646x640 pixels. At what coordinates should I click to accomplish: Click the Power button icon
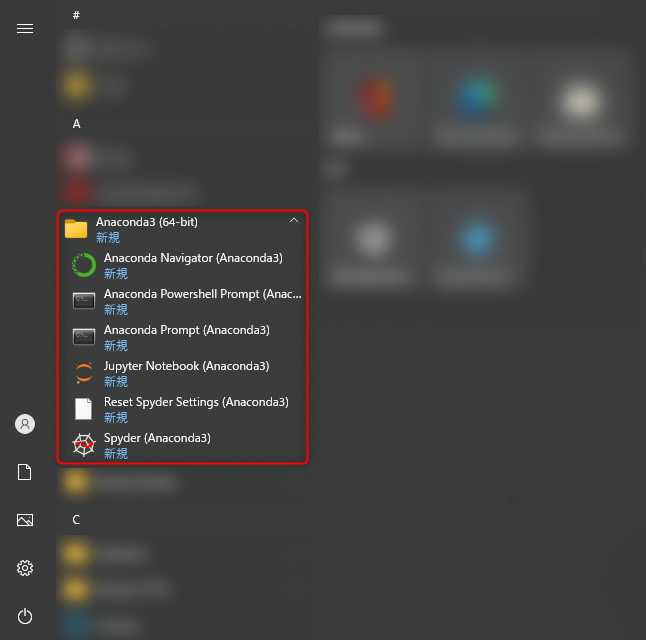[x=25, y=616]
